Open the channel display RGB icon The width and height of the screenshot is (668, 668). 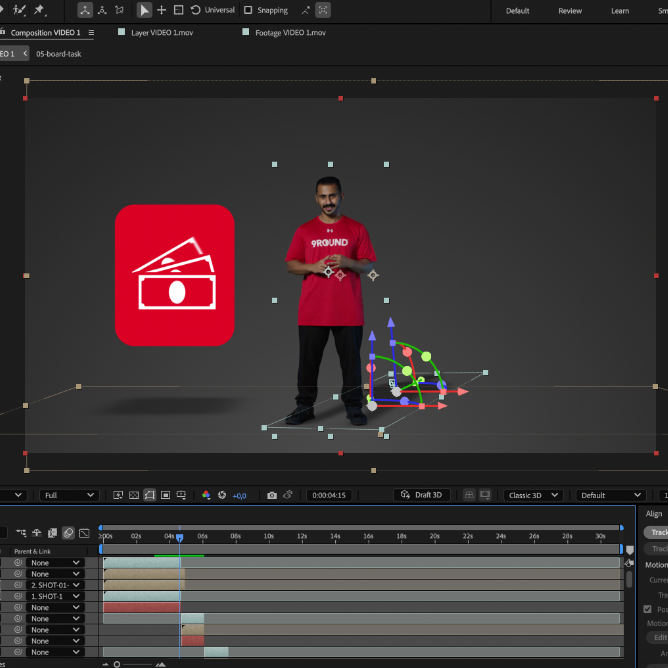[x=206, y=495]
